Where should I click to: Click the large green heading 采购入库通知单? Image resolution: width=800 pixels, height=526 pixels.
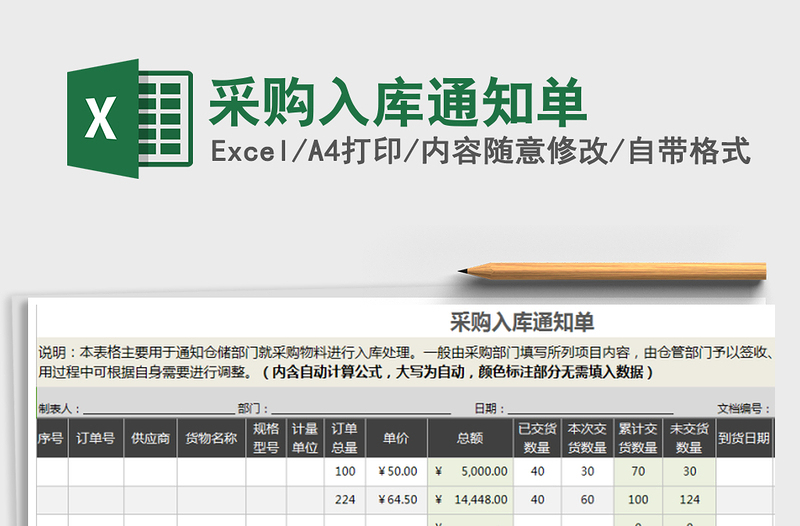pos(397,103)
